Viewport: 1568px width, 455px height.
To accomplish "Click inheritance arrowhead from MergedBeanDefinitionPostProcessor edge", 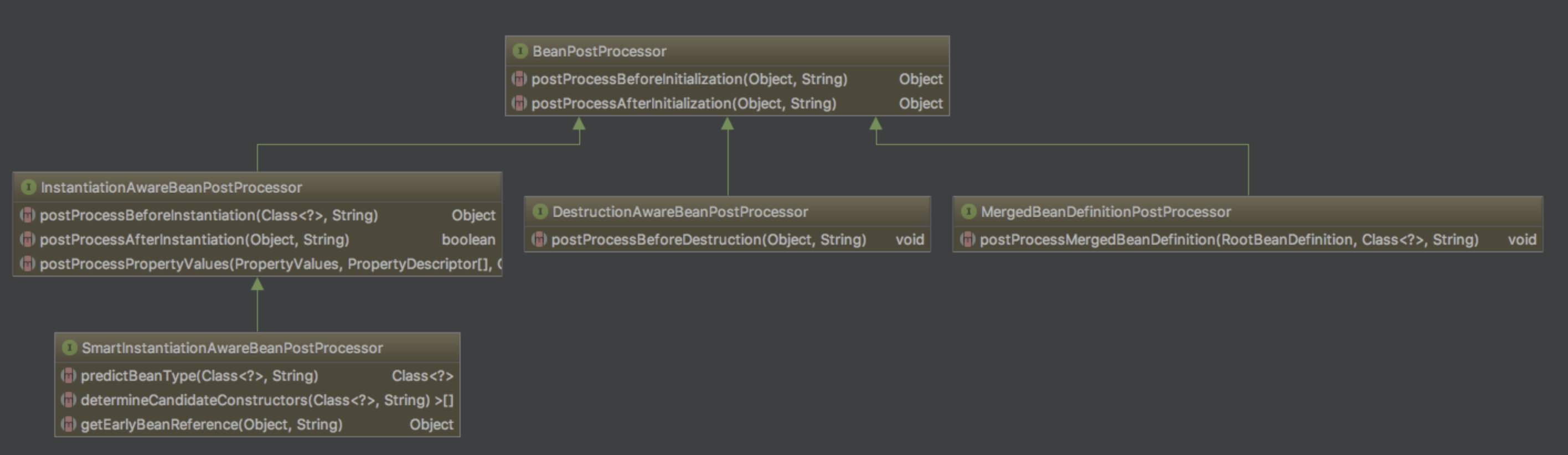I will (x=876, y=123).
